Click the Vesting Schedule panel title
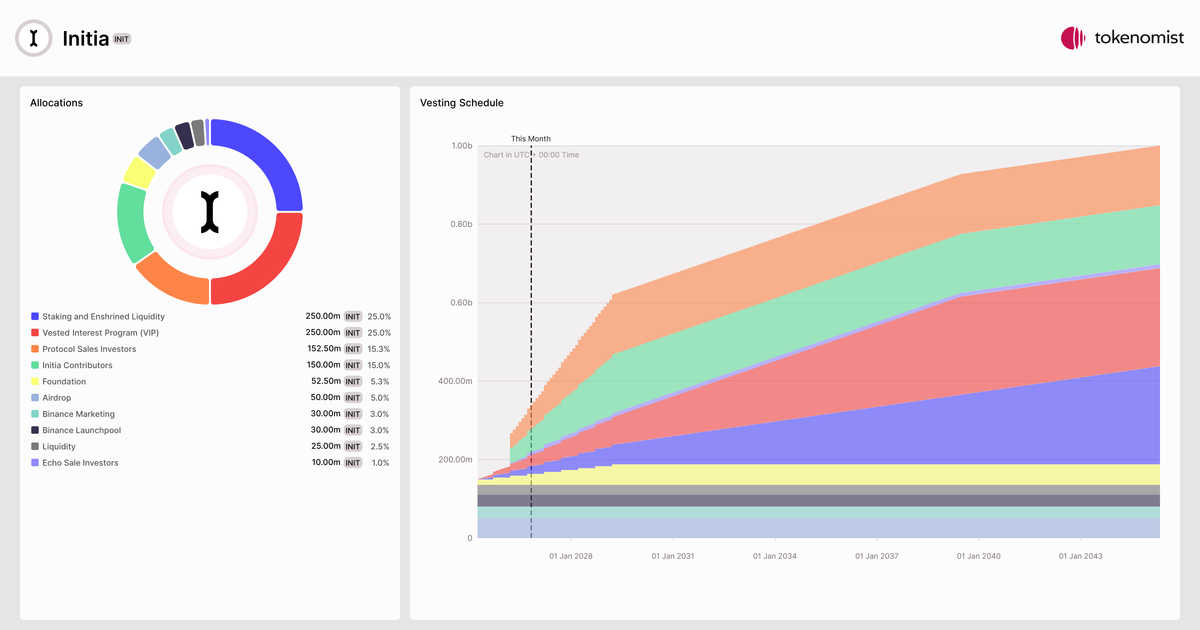Viewport: 1200px width, 630px height. [462, 103]
